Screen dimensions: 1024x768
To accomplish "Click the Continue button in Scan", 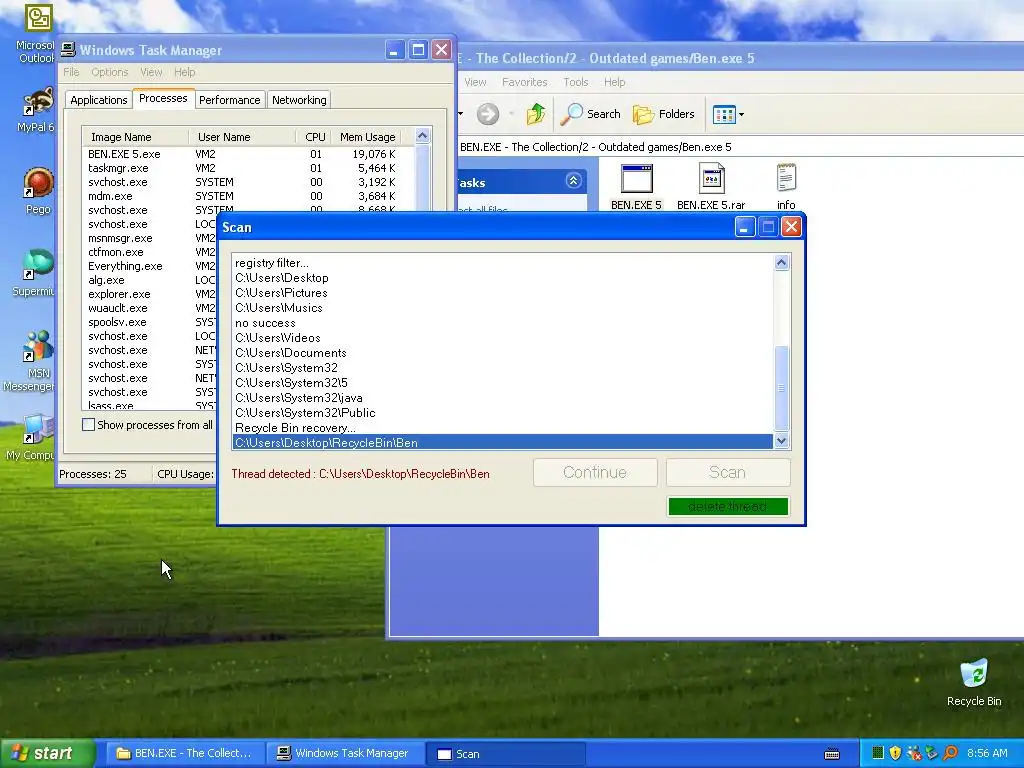I will [595, 472].
